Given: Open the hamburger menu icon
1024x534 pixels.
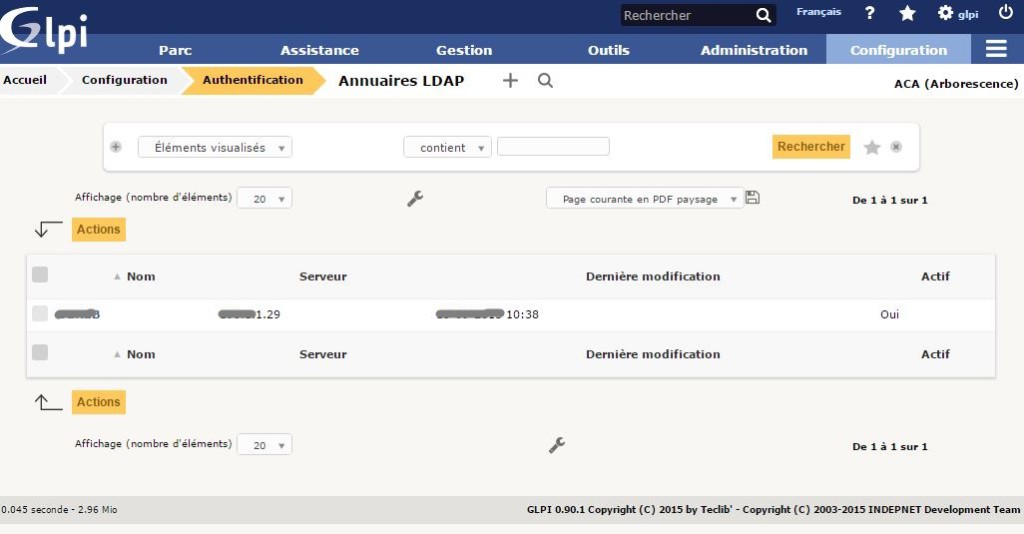Looking at the screenshot, I should click(995, 49).
